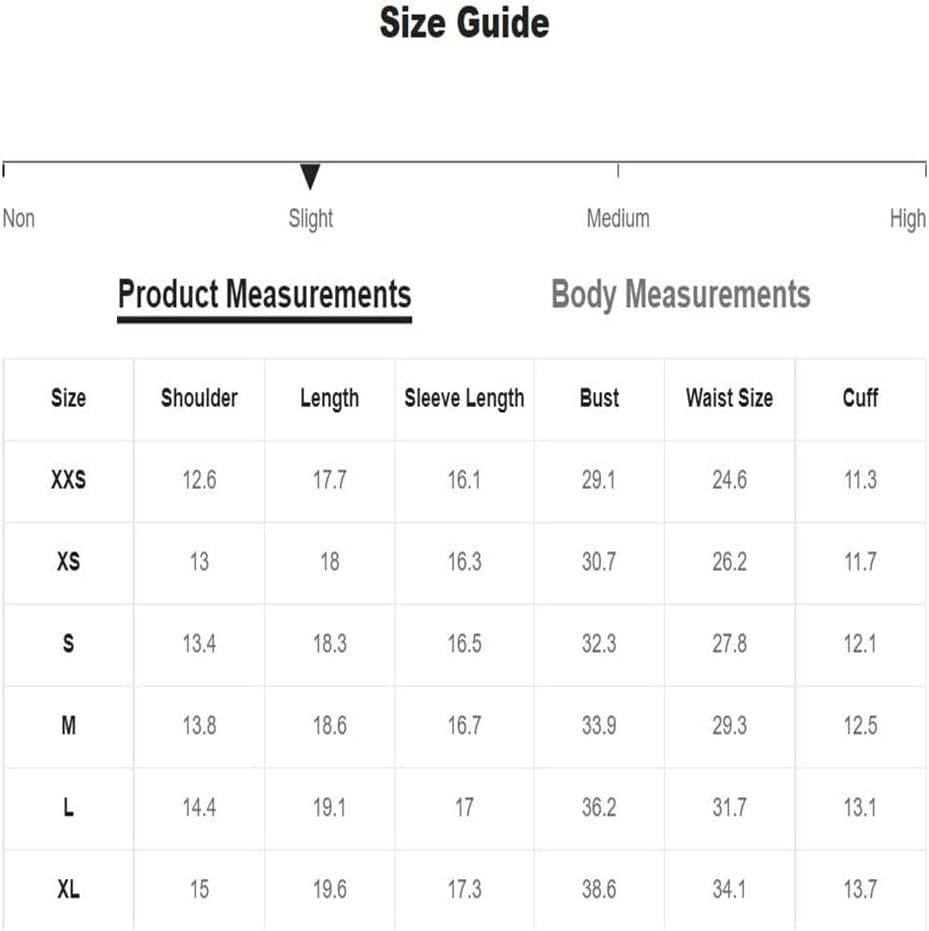Click the Slight stretch label

click(310, 219)
